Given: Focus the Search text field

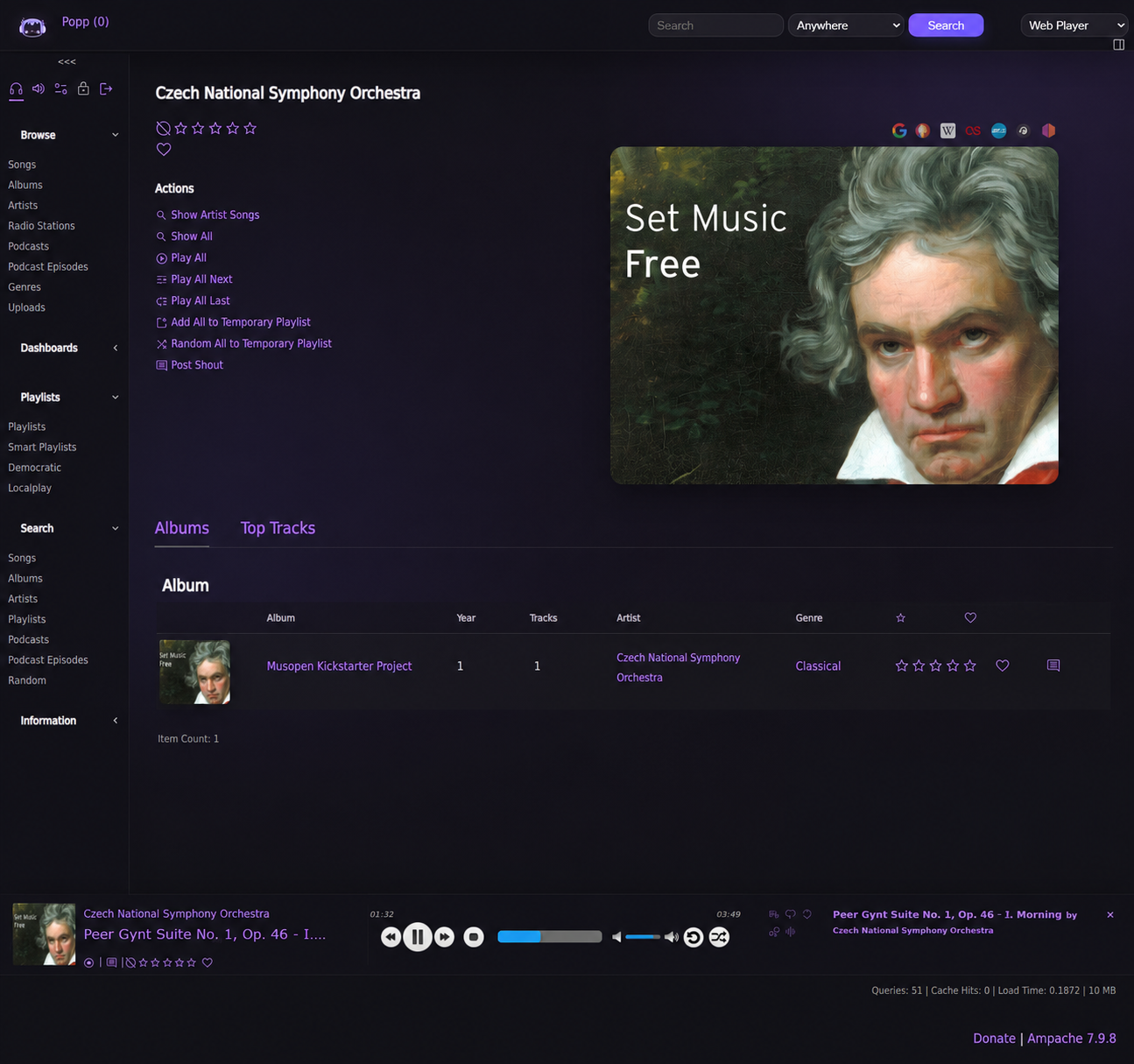Looking at the screenshot, I should click(715, 25).
